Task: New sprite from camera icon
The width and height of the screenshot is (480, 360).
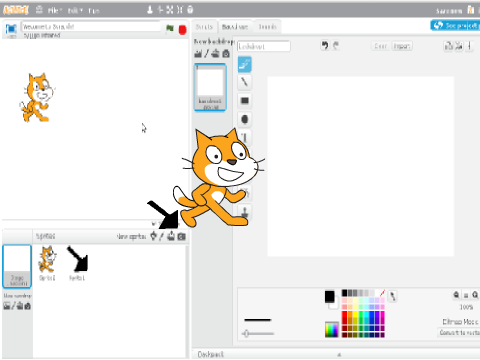Action: coord(182,236)
